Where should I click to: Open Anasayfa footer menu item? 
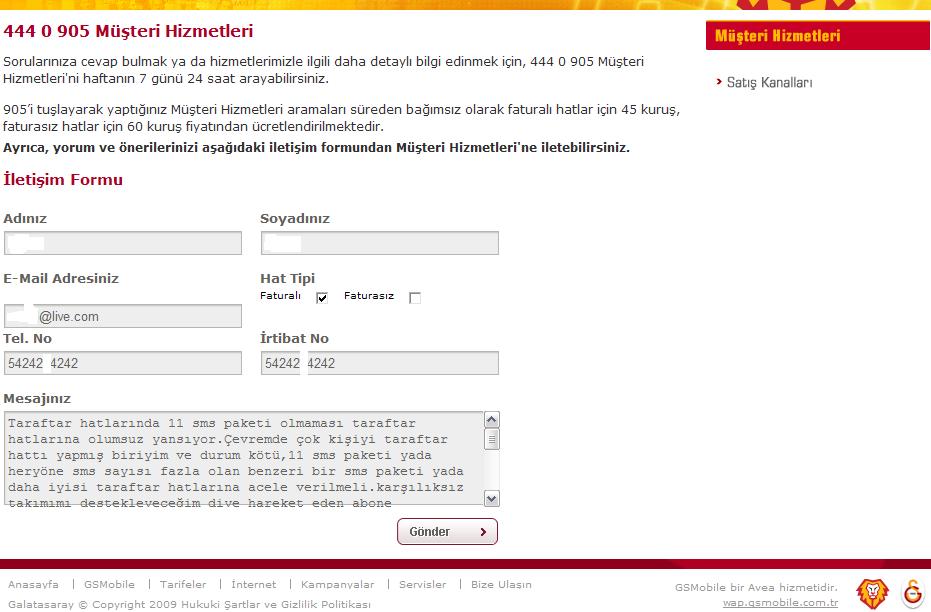[33, 585]
